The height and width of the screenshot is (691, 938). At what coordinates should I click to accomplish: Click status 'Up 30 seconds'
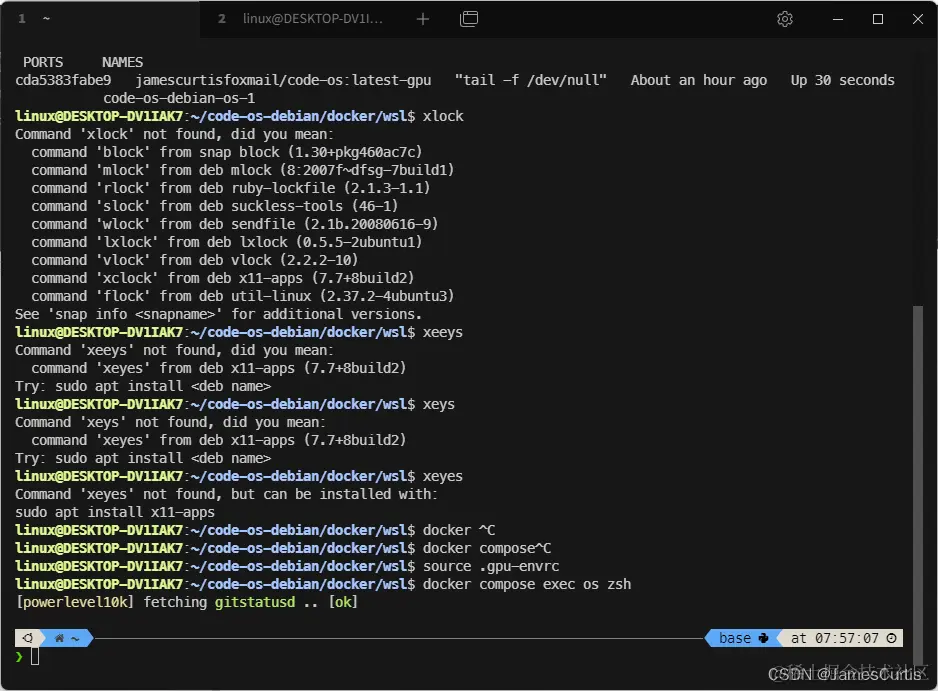(842, 80)
